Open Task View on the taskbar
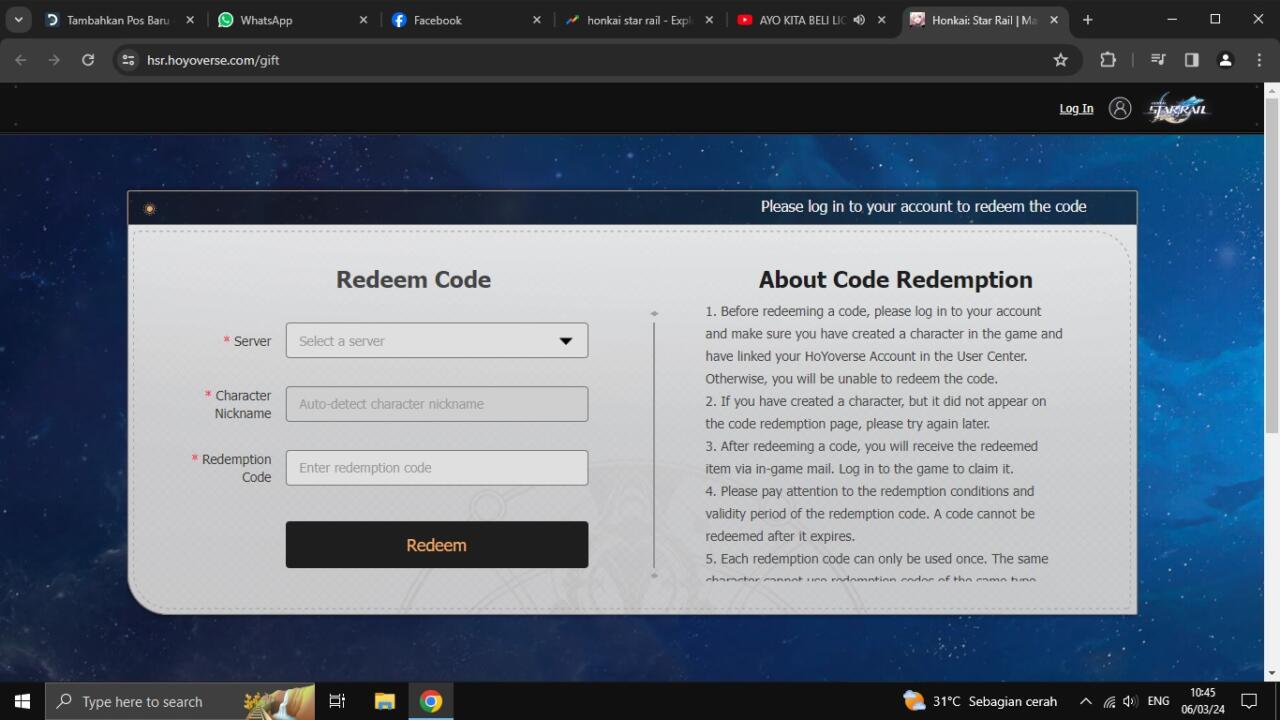This screenshot has height=720, width=1280. [x=337, y=701]
